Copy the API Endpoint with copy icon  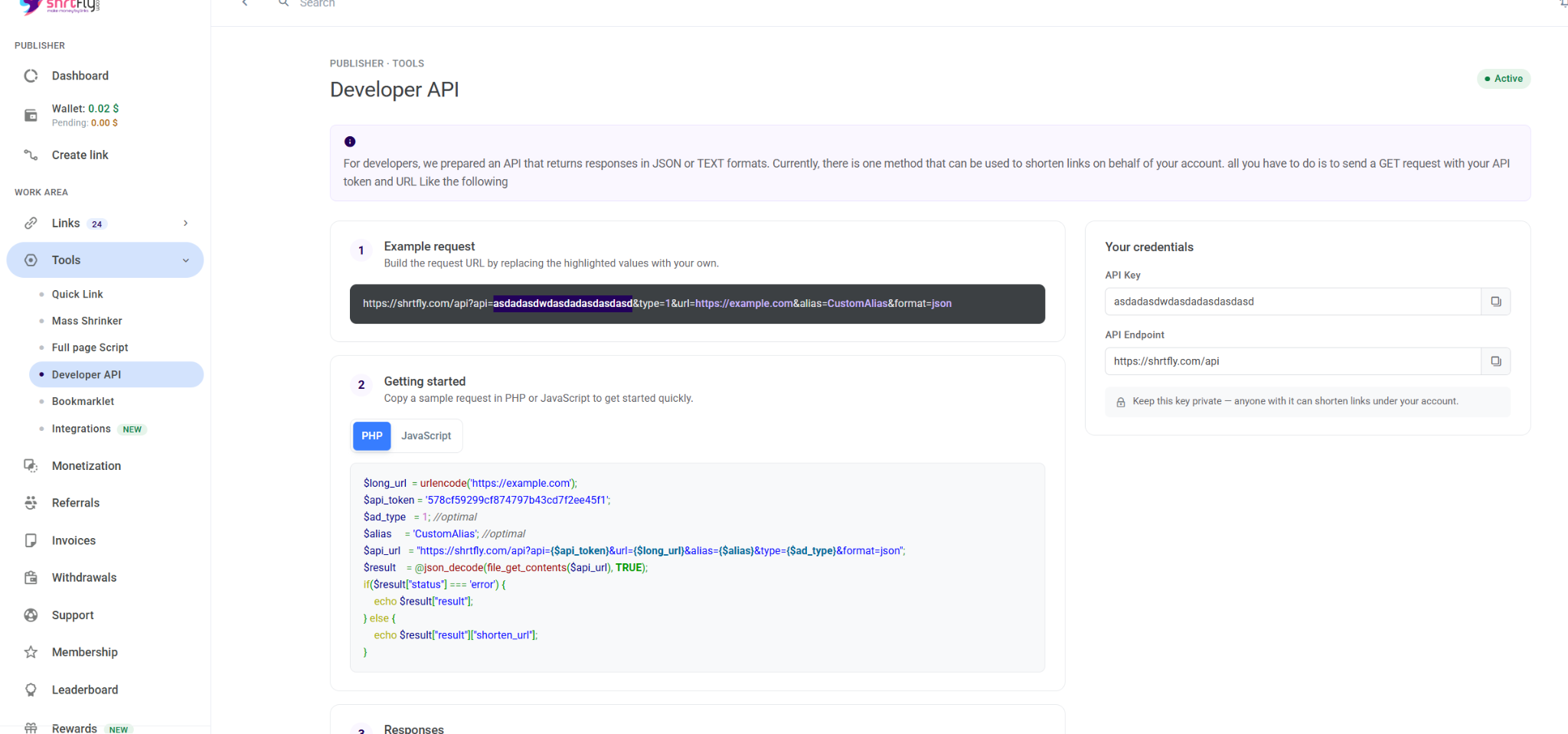(1495, 361)
